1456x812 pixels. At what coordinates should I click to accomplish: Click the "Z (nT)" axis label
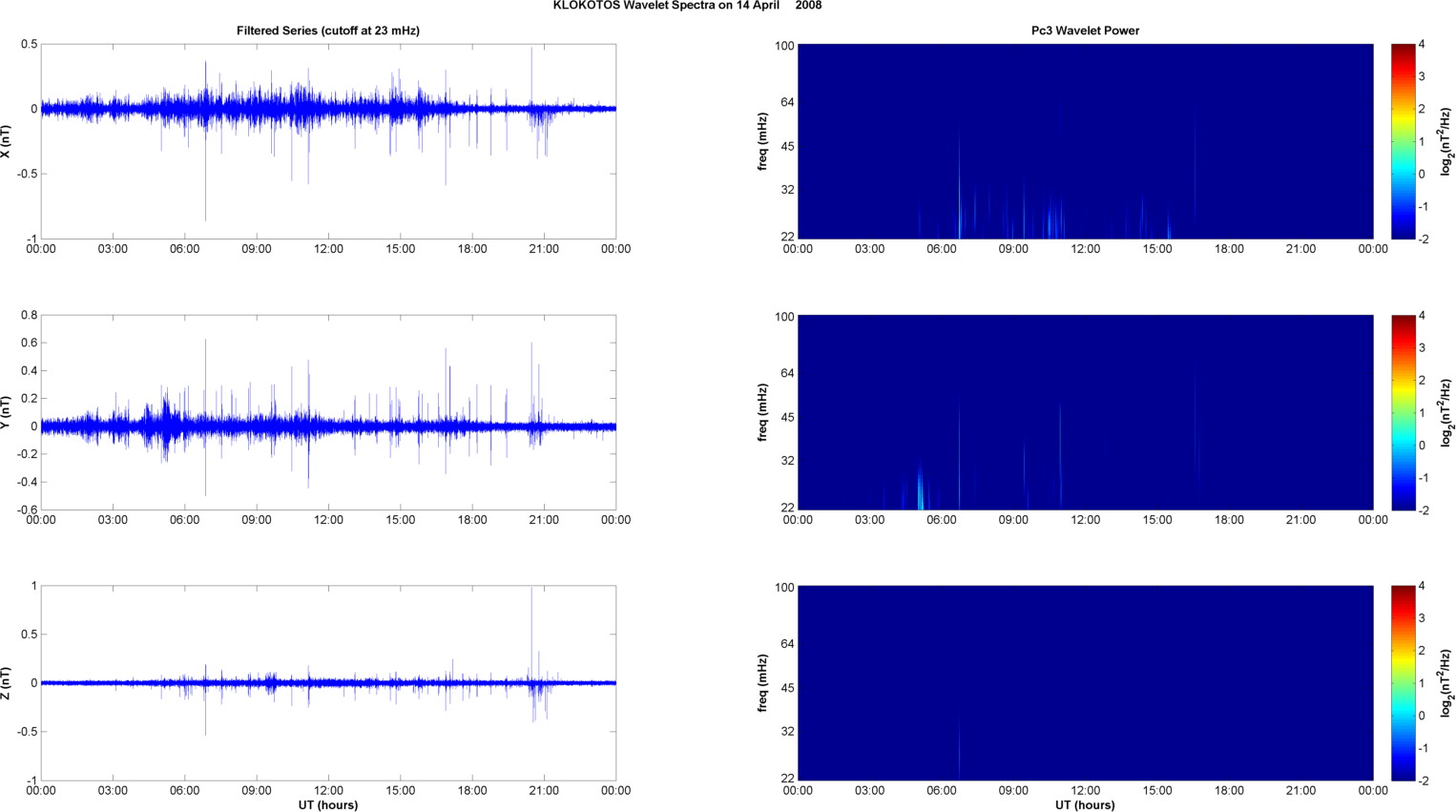pos(6,683)
